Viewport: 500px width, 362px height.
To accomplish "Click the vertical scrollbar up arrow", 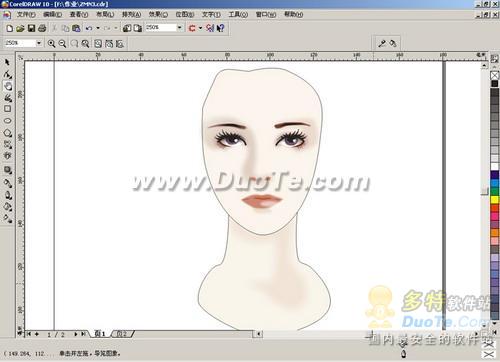I will coord(484,66).
